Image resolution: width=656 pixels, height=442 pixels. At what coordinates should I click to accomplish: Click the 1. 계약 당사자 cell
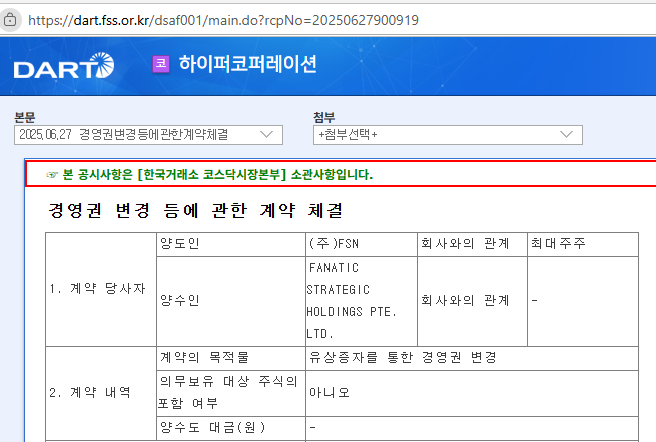click(x=101, y=289)
